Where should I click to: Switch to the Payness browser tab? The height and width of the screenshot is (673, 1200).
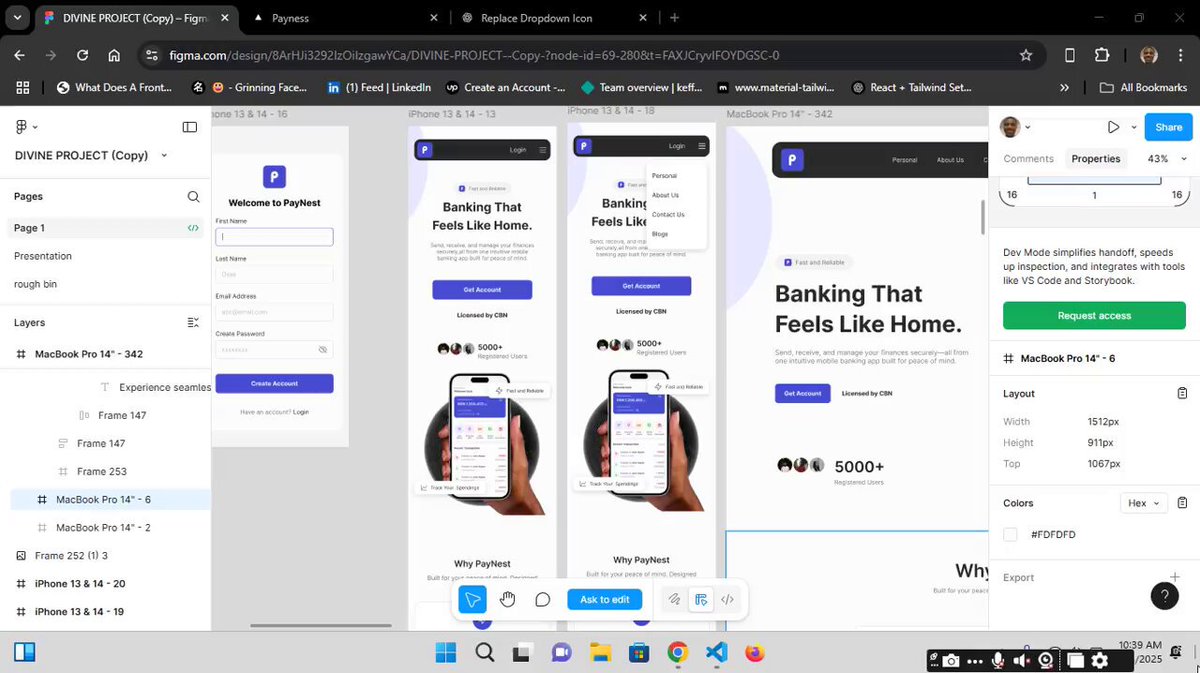point(345,18)
